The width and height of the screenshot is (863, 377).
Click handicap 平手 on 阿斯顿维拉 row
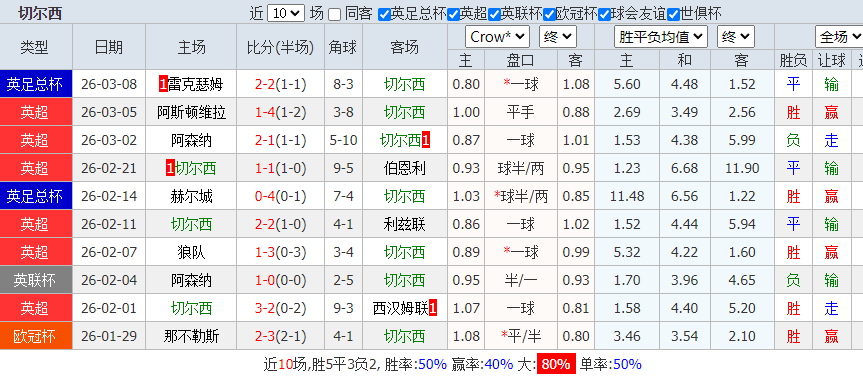tap(521, 112)
